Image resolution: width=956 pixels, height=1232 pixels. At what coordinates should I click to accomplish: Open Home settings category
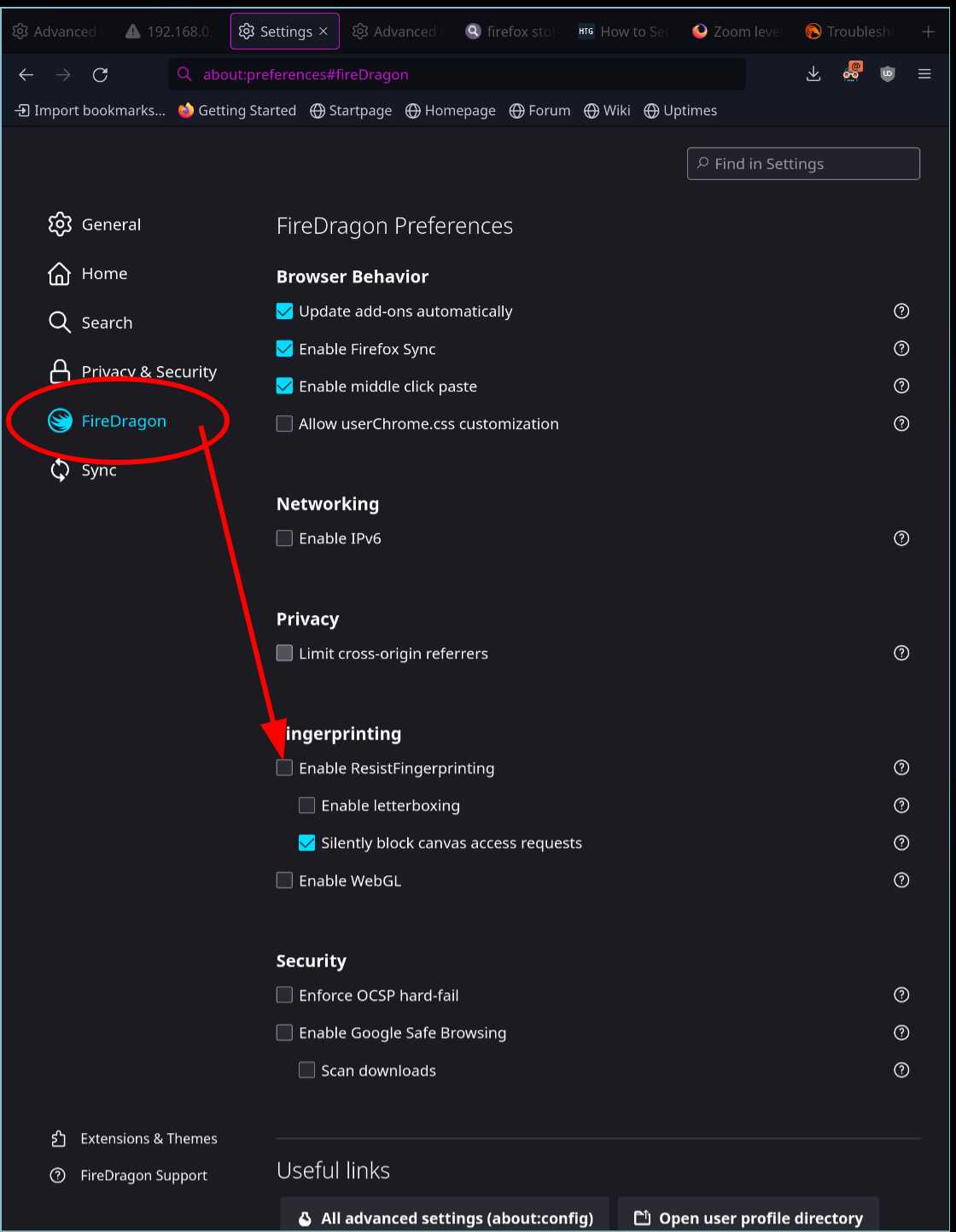point(88,274)
